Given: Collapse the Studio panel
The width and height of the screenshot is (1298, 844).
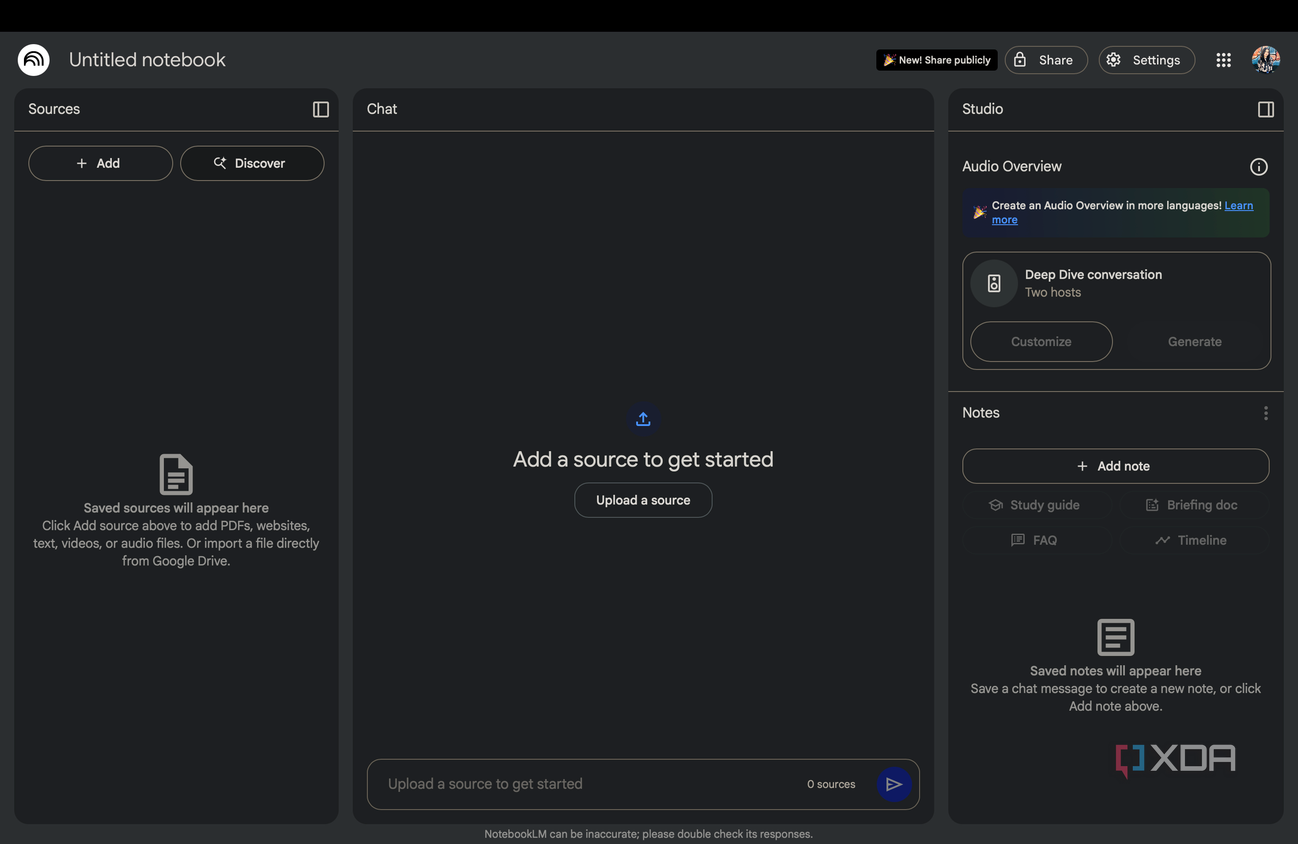Looking at the screenshot, I should (1265, 109).
